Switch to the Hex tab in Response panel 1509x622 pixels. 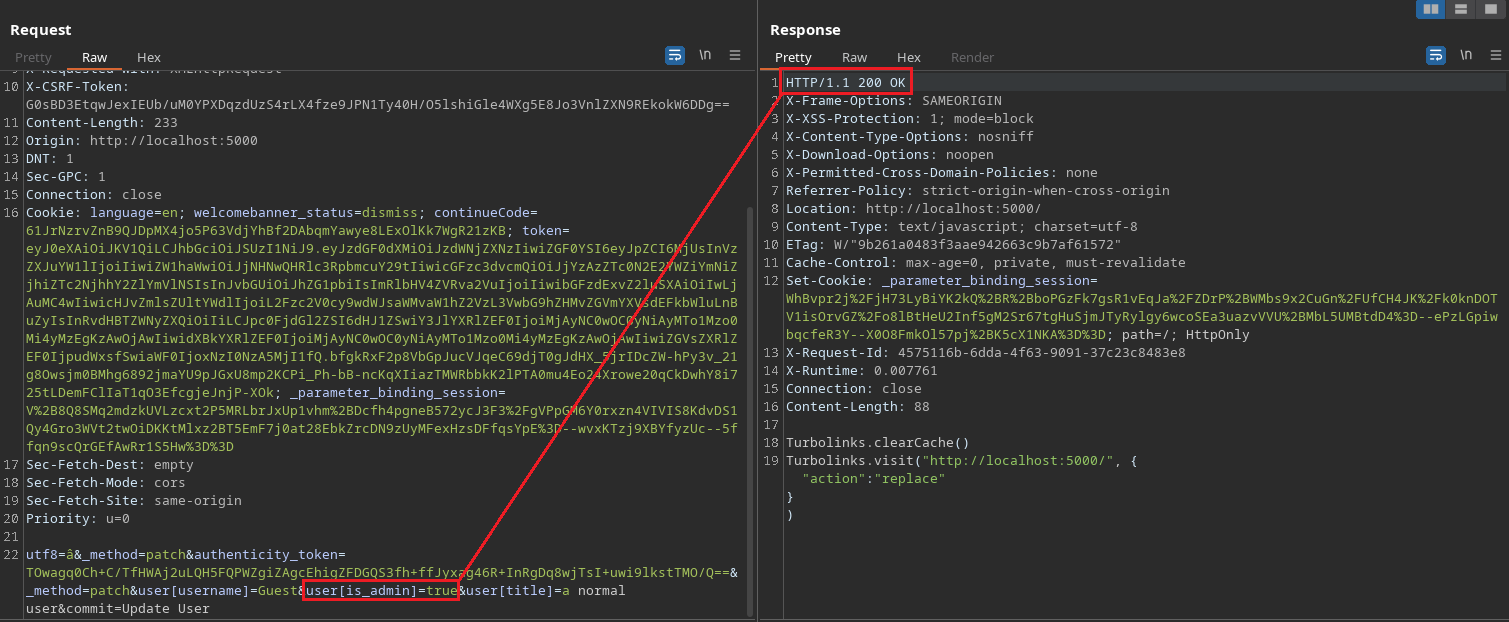[x=908, y=58]
